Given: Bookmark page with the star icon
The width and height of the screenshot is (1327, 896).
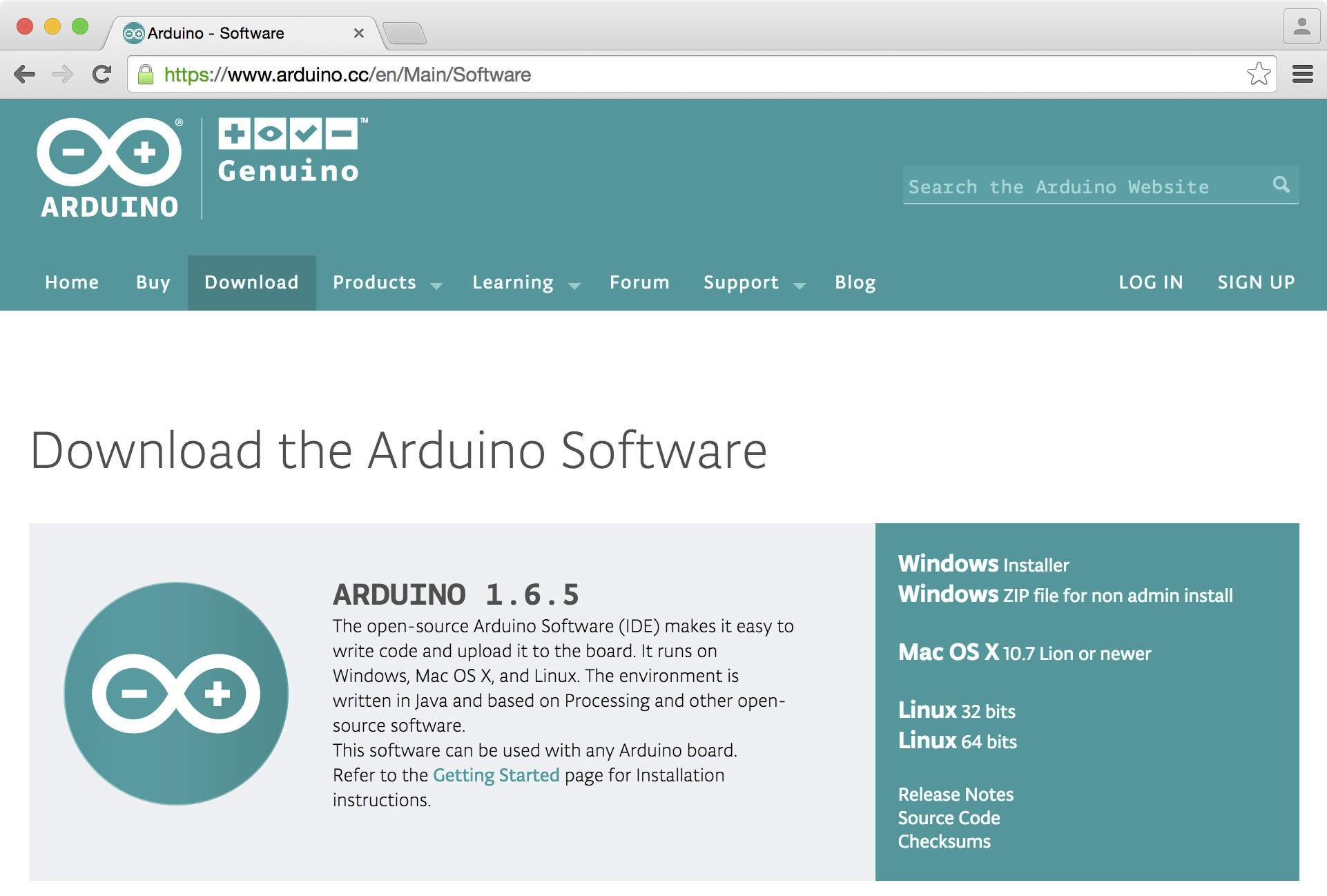Looking at the screenshot, I should [x=1259, y=74].
